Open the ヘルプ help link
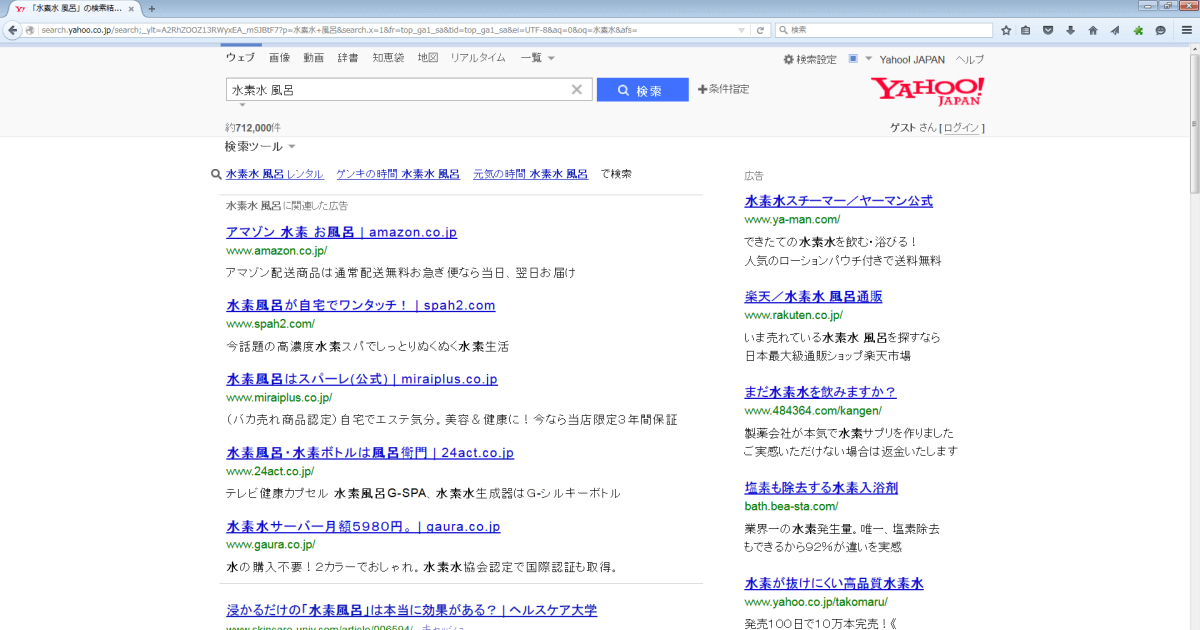 969,60
